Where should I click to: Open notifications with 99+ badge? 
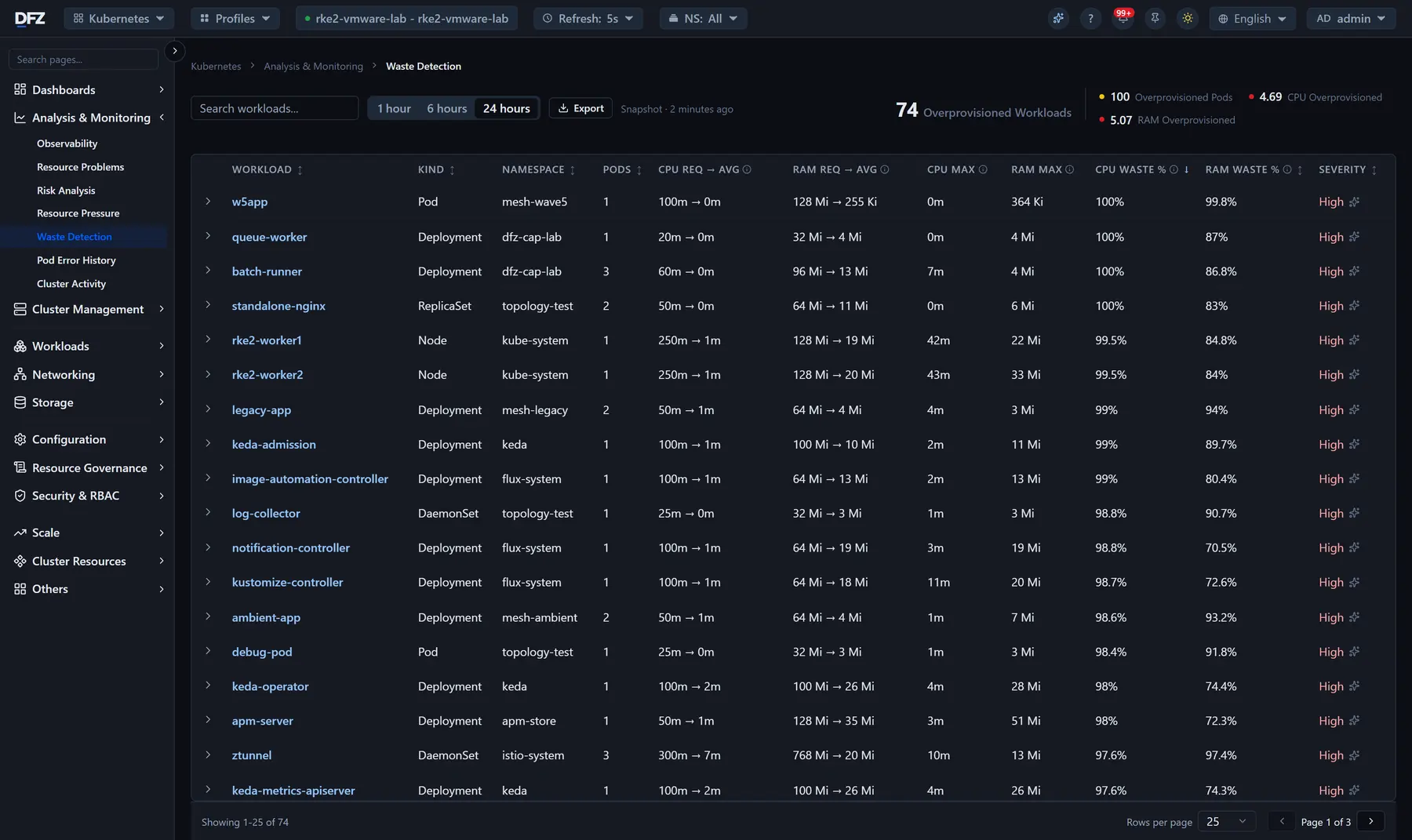1123,18
